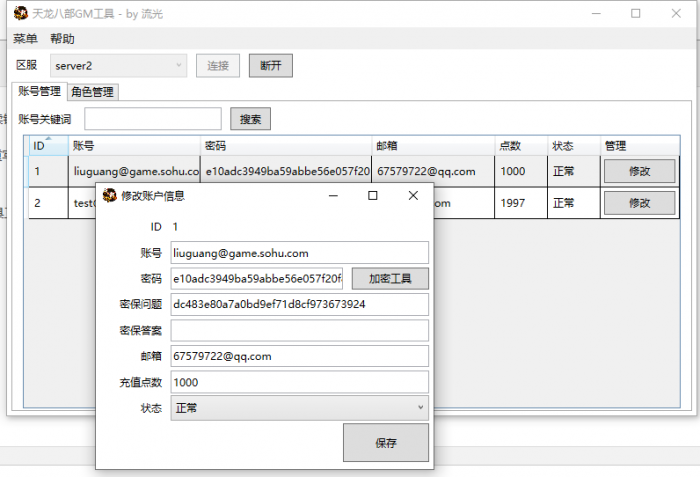Click the 搜索 button
This screenshot has width=700, height=477.
(x=250, y=119)
